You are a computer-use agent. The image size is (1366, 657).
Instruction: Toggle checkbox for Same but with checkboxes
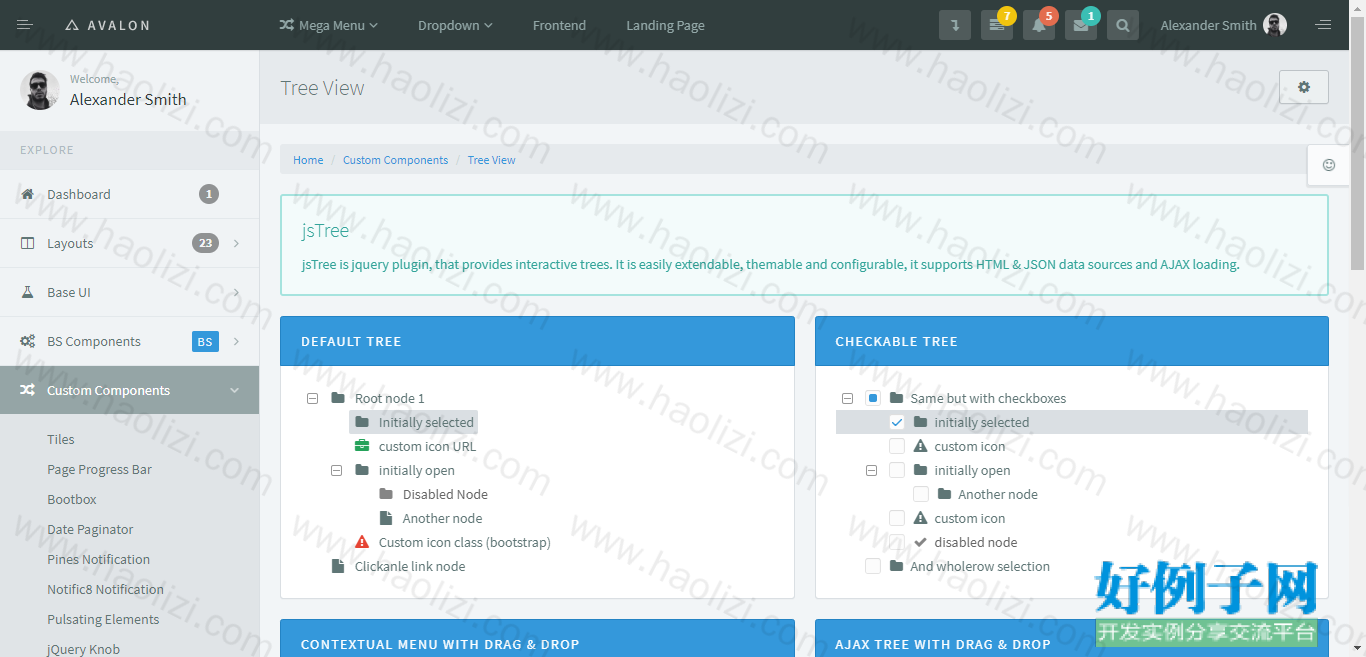[x=873, y=398]
